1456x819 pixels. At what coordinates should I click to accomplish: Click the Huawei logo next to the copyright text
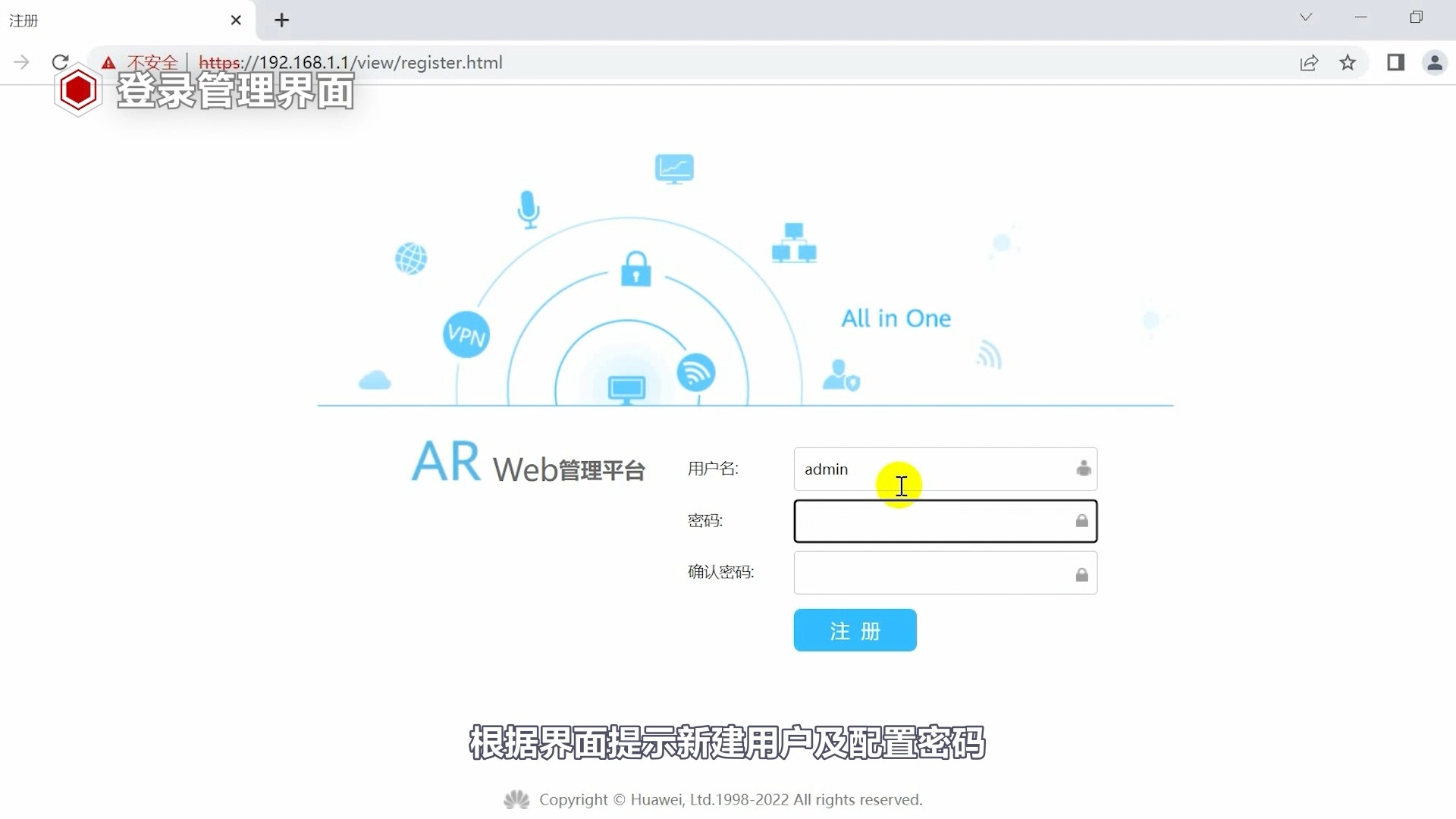(x=515, y=799)
